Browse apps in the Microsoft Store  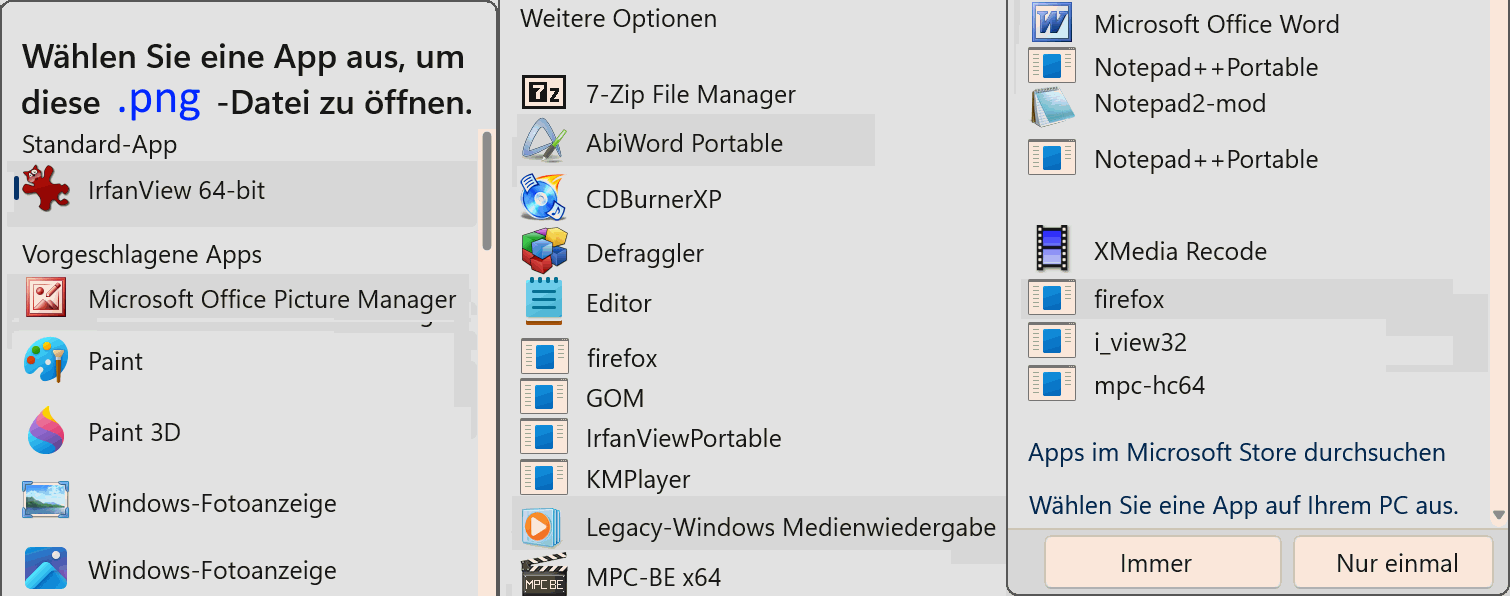coord(1237,452)
